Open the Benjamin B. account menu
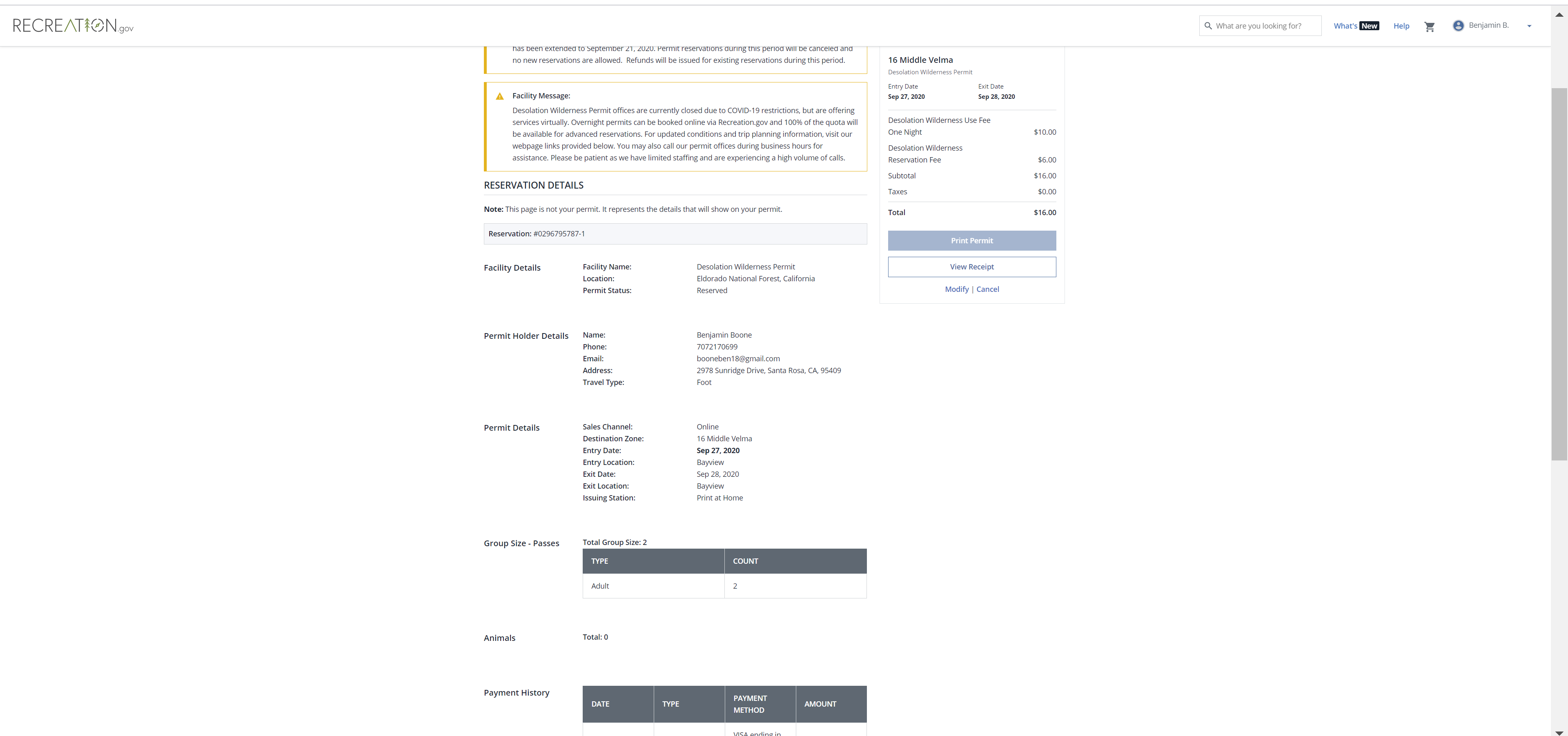Viewport: 1568px width, 736px height. pos(1488,26)
